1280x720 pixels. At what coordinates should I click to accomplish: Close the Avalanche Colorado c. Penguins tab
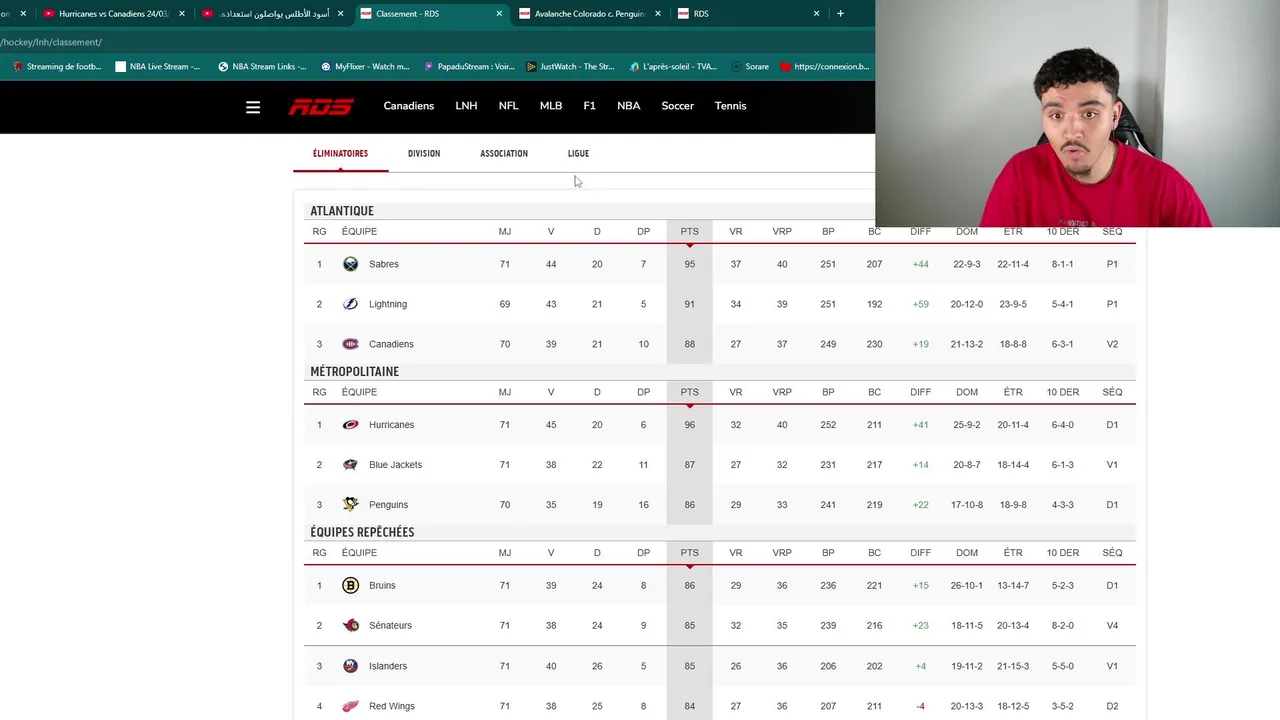pos(657,14)
